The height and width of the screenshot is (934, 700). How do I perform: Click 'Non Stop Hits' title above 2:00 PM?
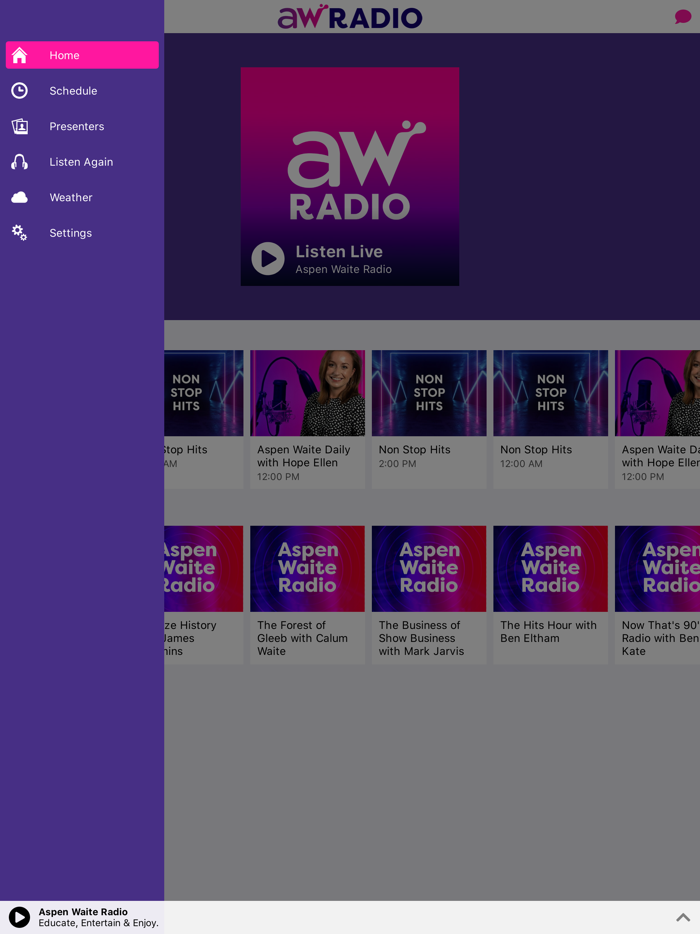click(x=415, y=450)
